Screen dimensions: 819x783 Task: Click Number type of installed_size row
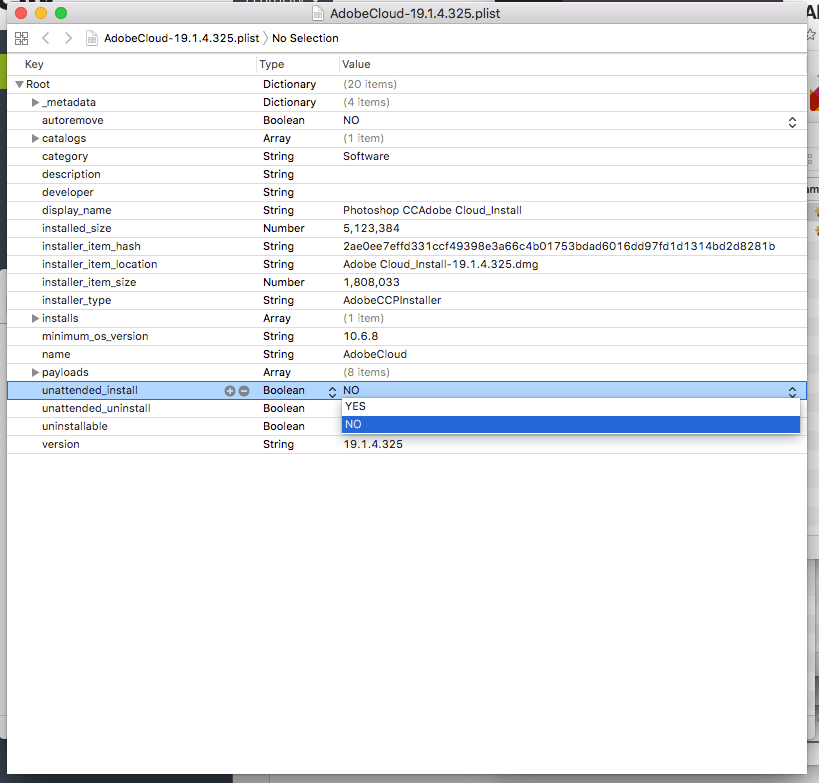pos(284,228)
